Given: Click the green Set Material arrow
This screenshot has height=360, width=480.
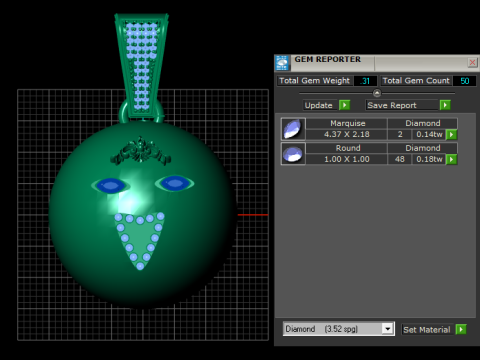Looking at the screenshot, I should coord(461,330).
